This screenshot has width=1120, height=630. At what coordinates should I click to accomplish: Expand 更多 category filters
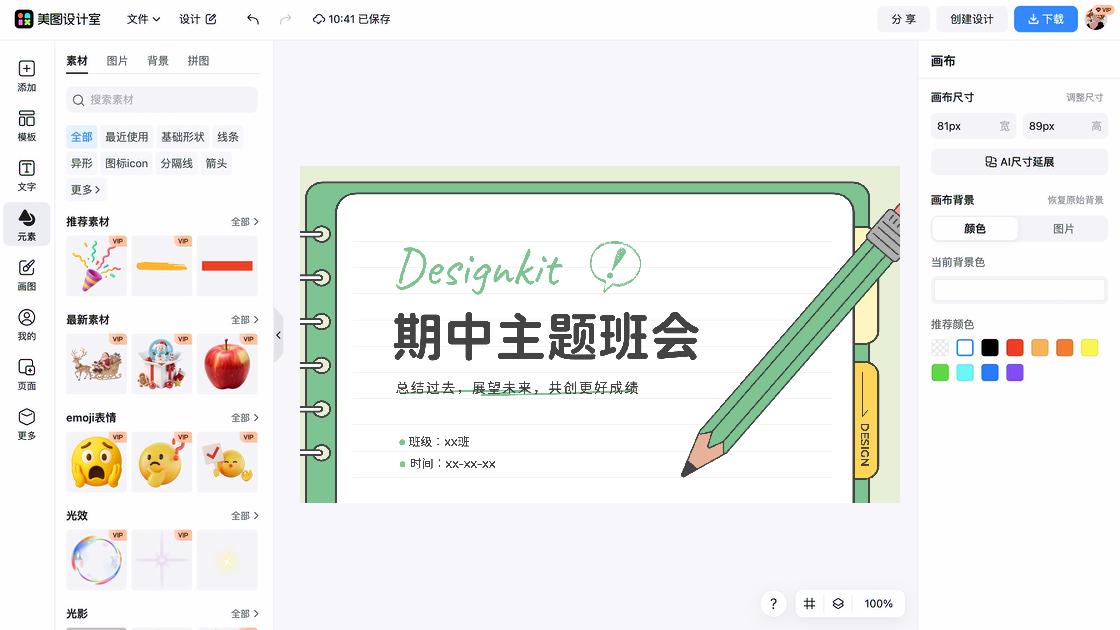tap(85, 189)
